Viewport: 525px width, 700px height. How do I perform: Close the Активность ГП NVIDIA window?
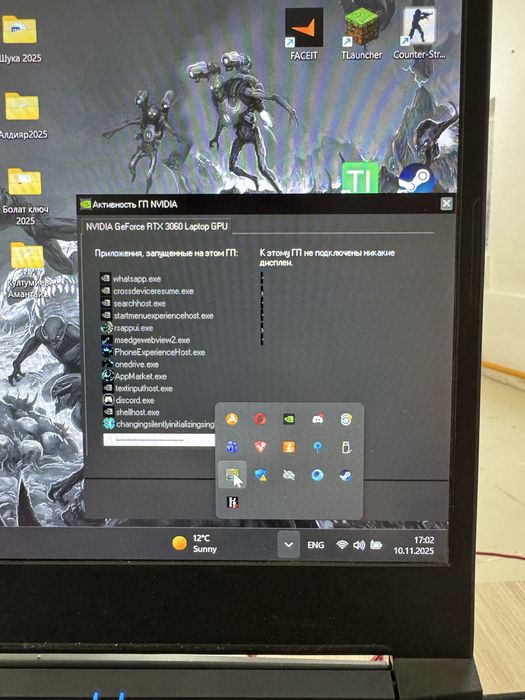point(446,204)
